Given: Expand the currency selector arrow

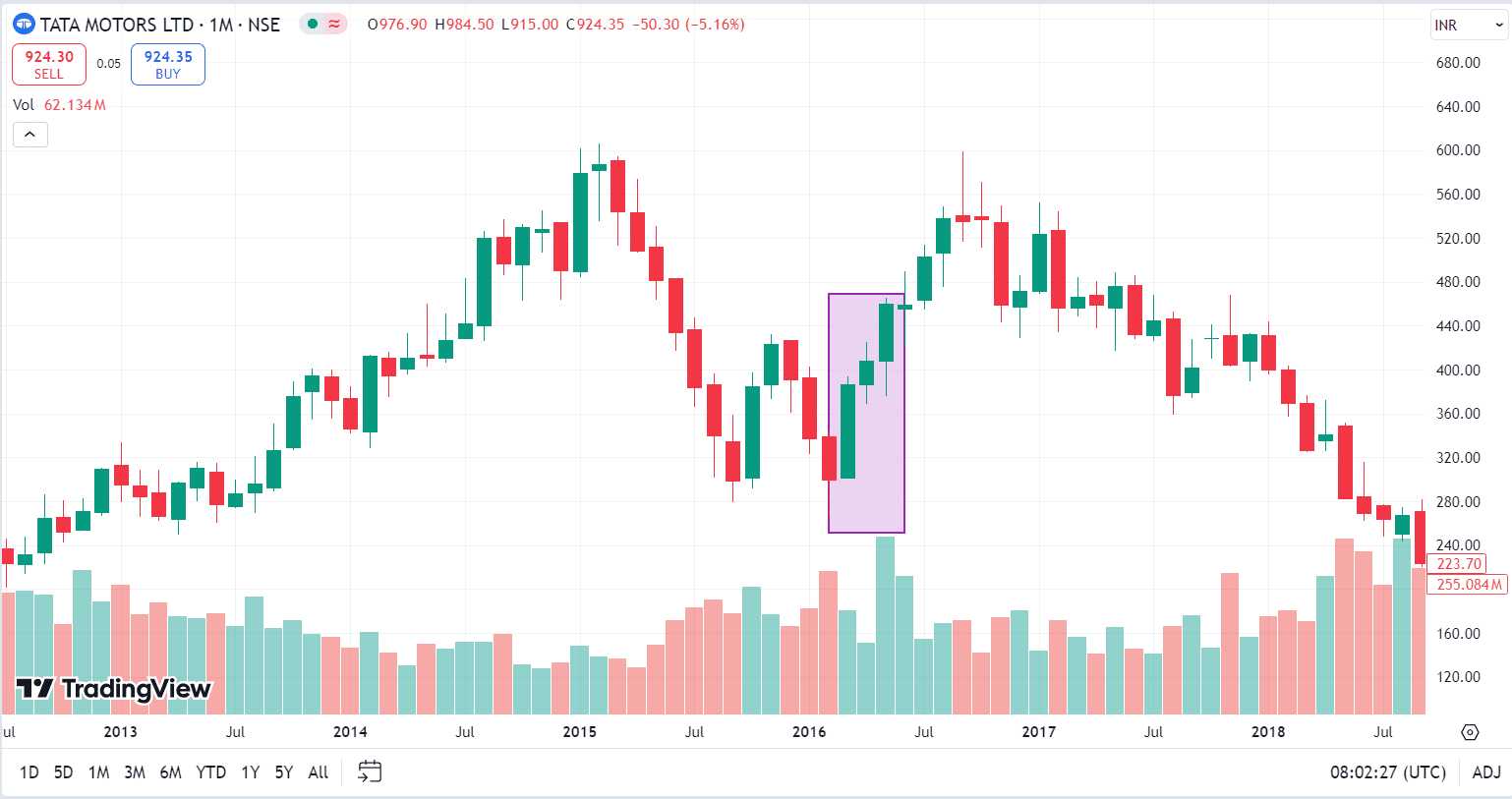Looking at the screenshot, I should tap(1498, 25).
